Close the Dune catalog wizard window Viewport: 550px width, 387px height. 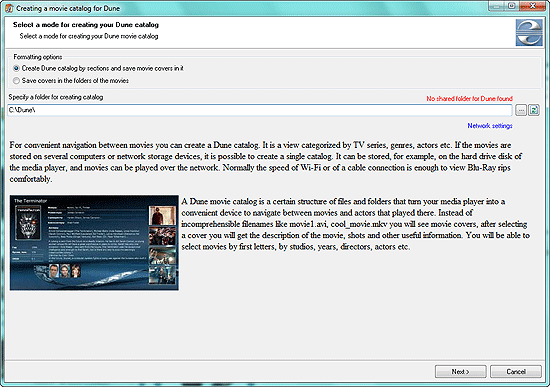tap(532, 6)
